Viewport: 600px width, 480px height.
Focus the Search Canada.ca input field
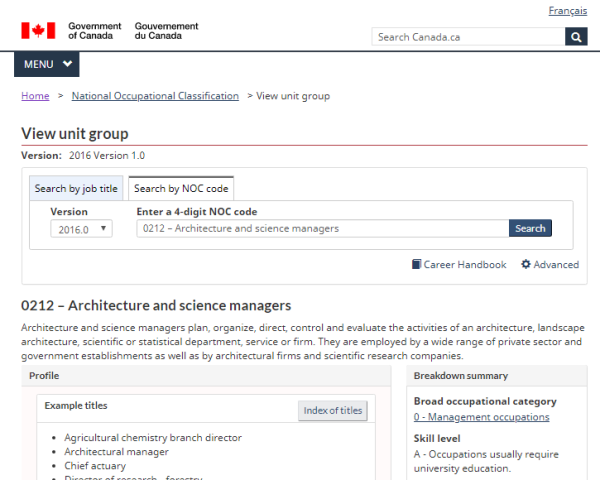[x=468, y=37]
